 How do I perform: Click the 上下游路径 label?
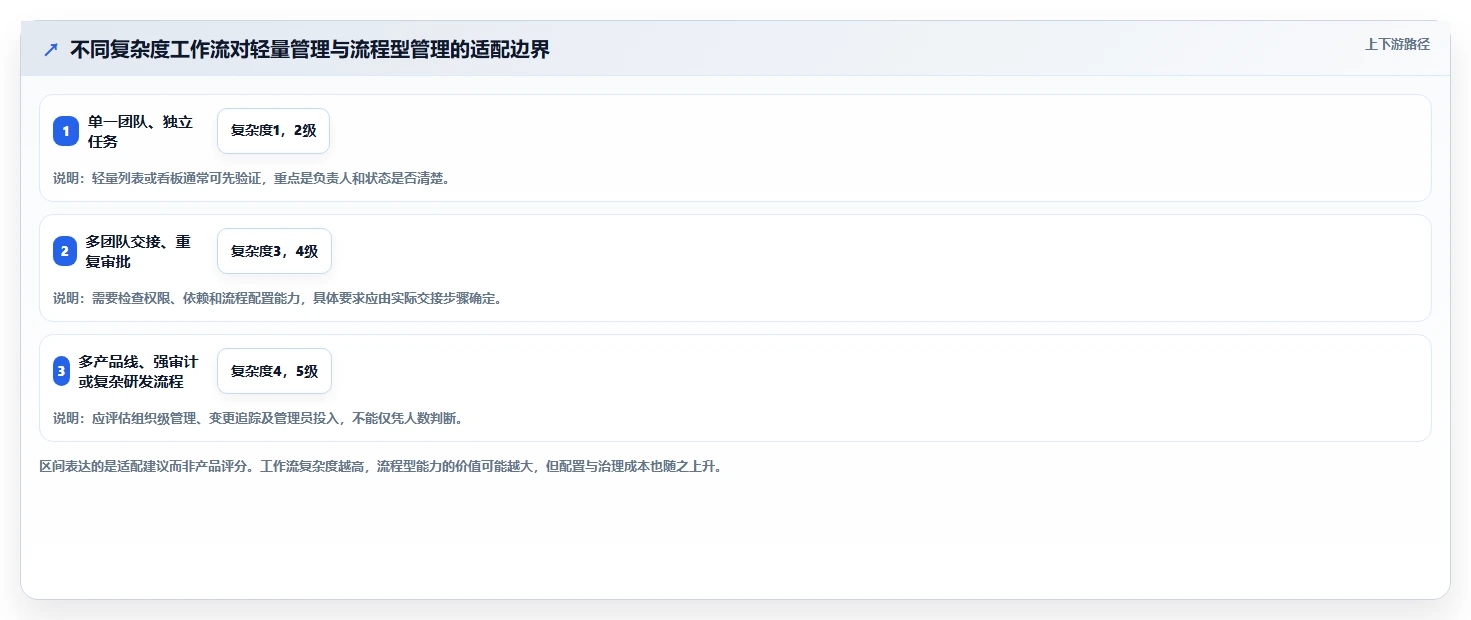point(1398,44)
